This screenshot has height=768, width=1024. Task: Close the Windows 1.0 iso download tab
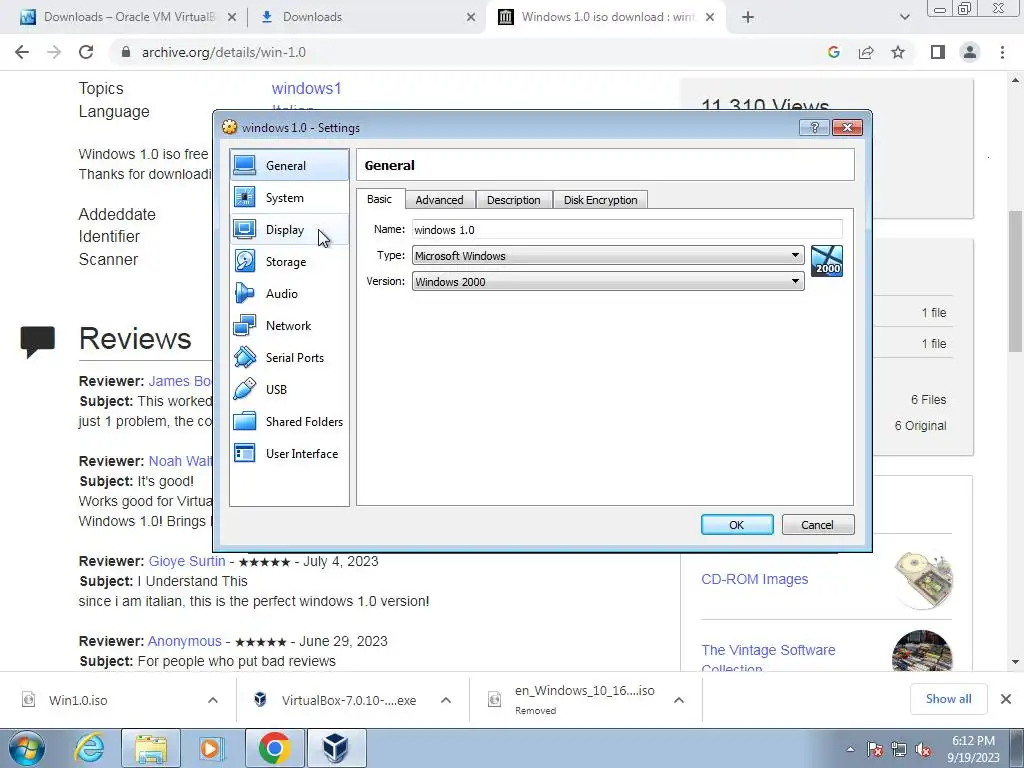711,17
